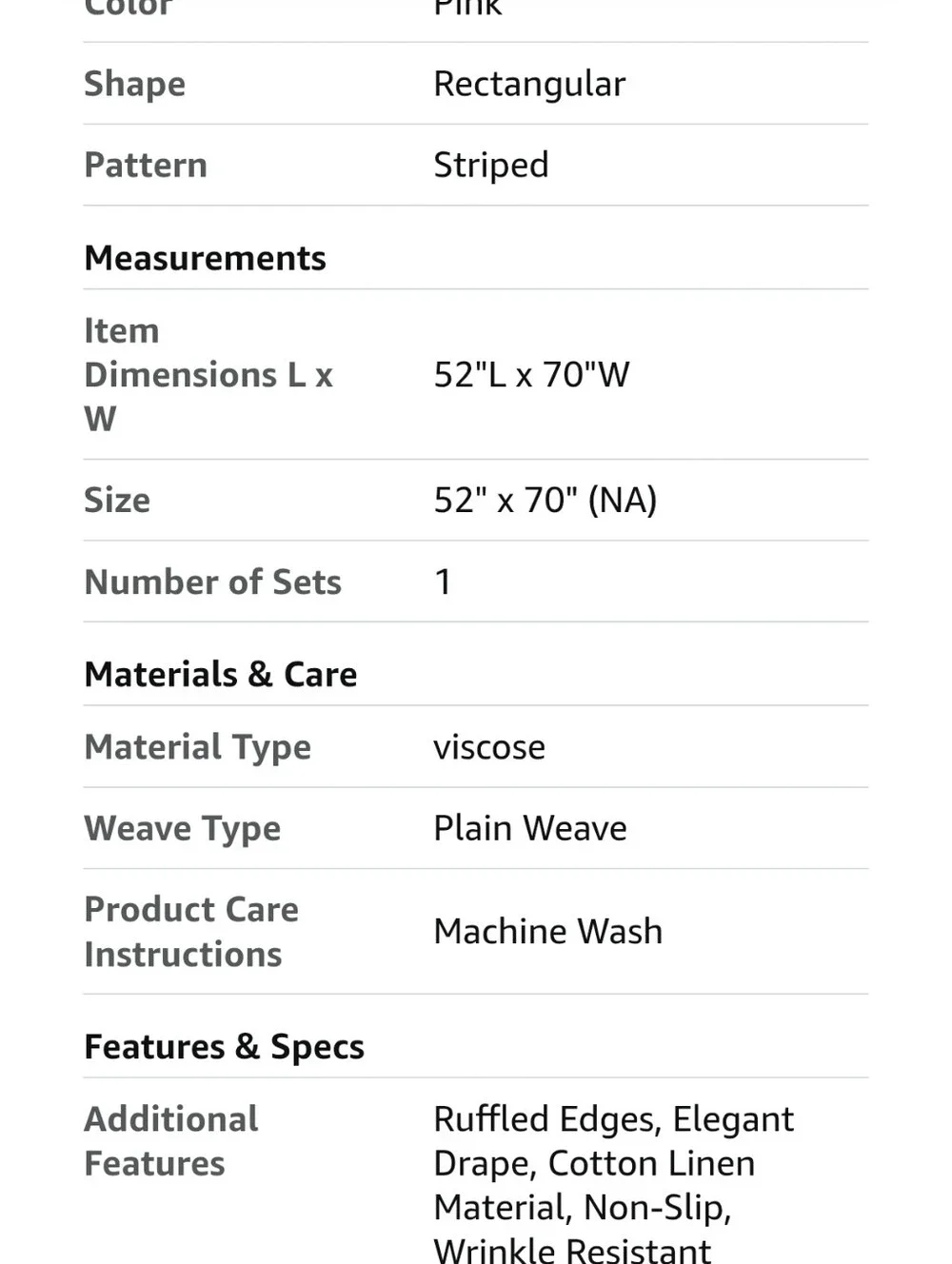Click the Materials & Care heading
This screenshot has width=952, height=1264.
220,674
